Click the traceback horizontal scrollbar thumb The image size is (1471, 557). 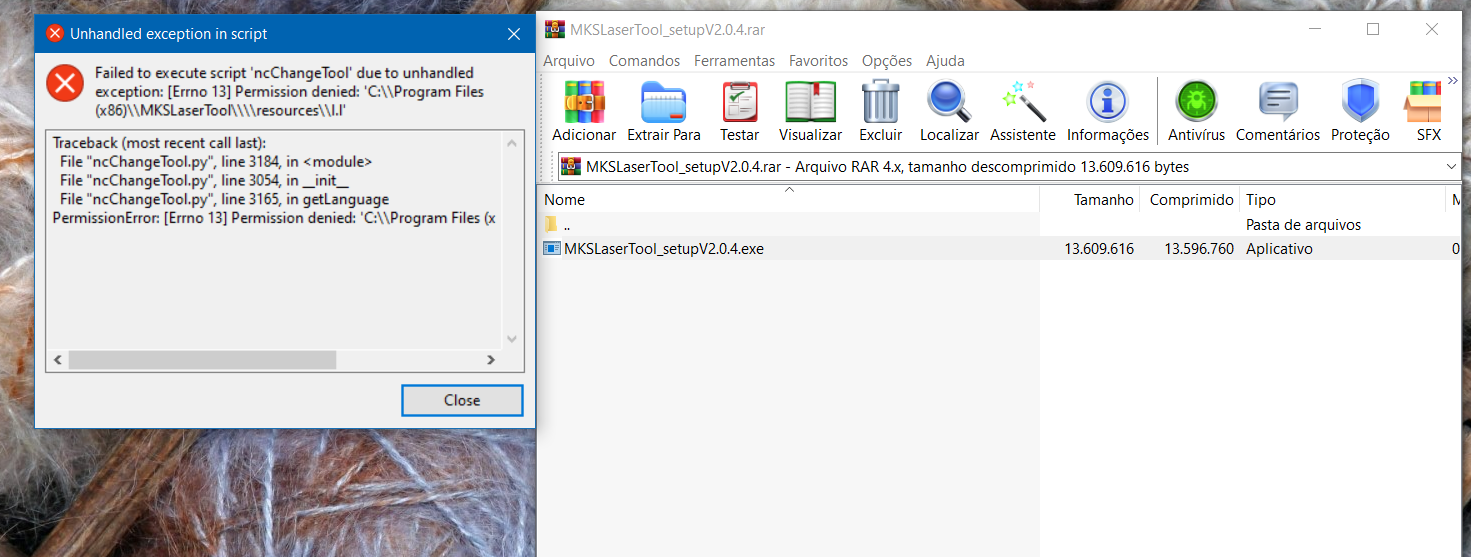click(202, 359)
